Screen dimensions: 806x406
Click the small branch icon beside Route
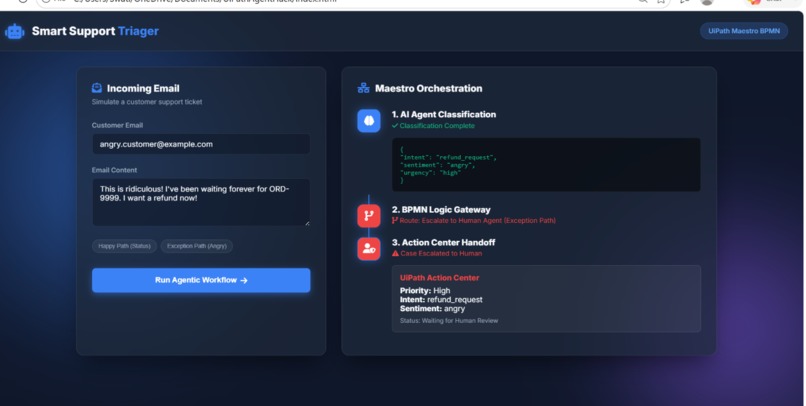[x=395, y=220]
